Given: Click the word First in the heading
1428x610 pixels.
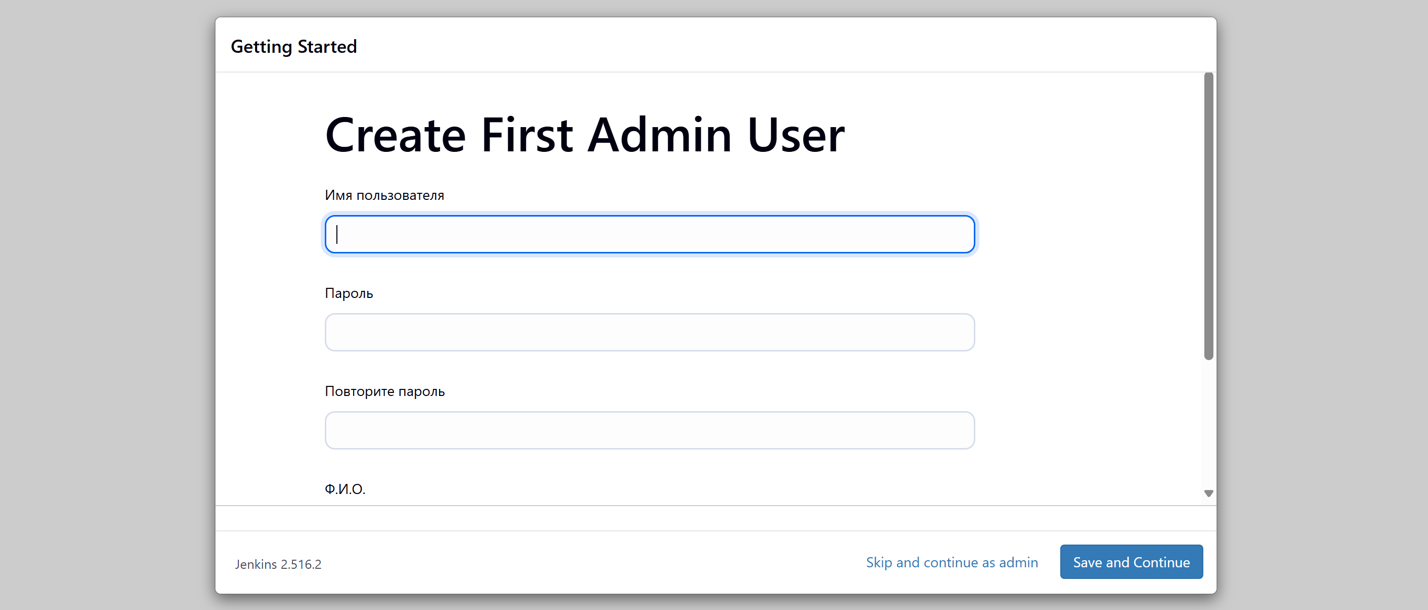Looking at the screenshot, I should (x=526, y=135).
